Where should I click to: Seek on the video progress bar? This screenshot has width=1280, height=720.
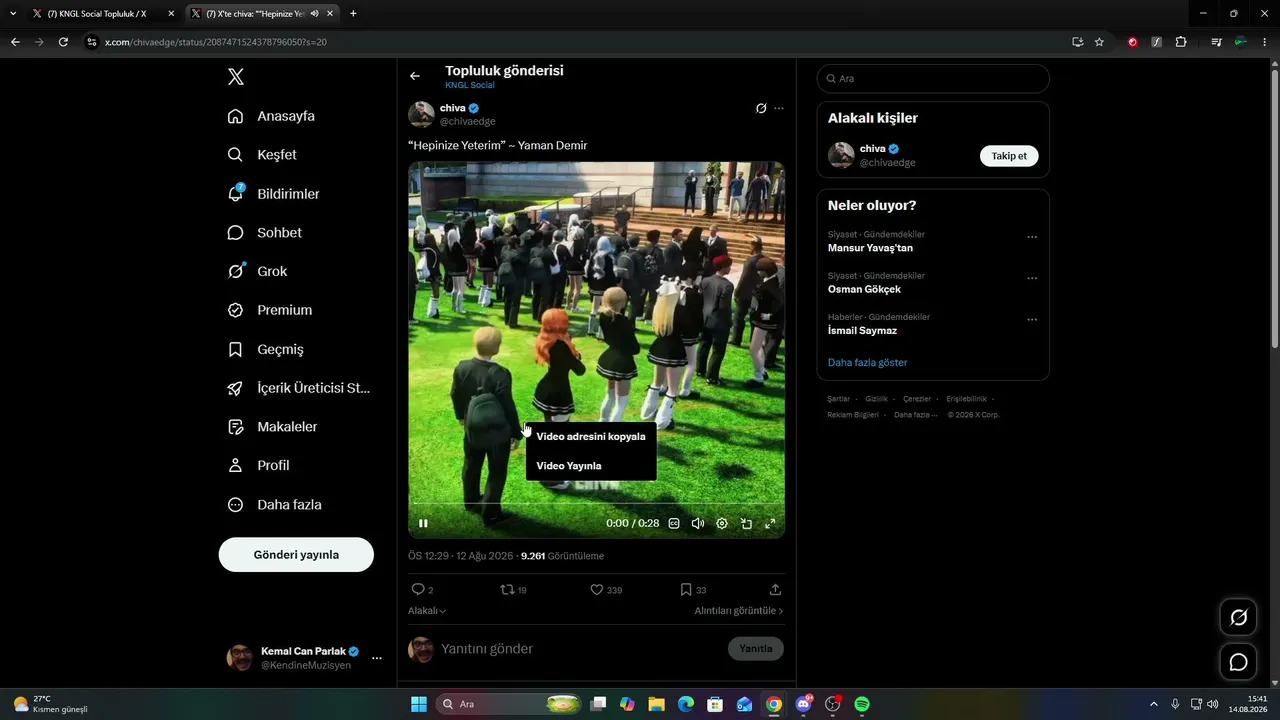click(596, 503)
